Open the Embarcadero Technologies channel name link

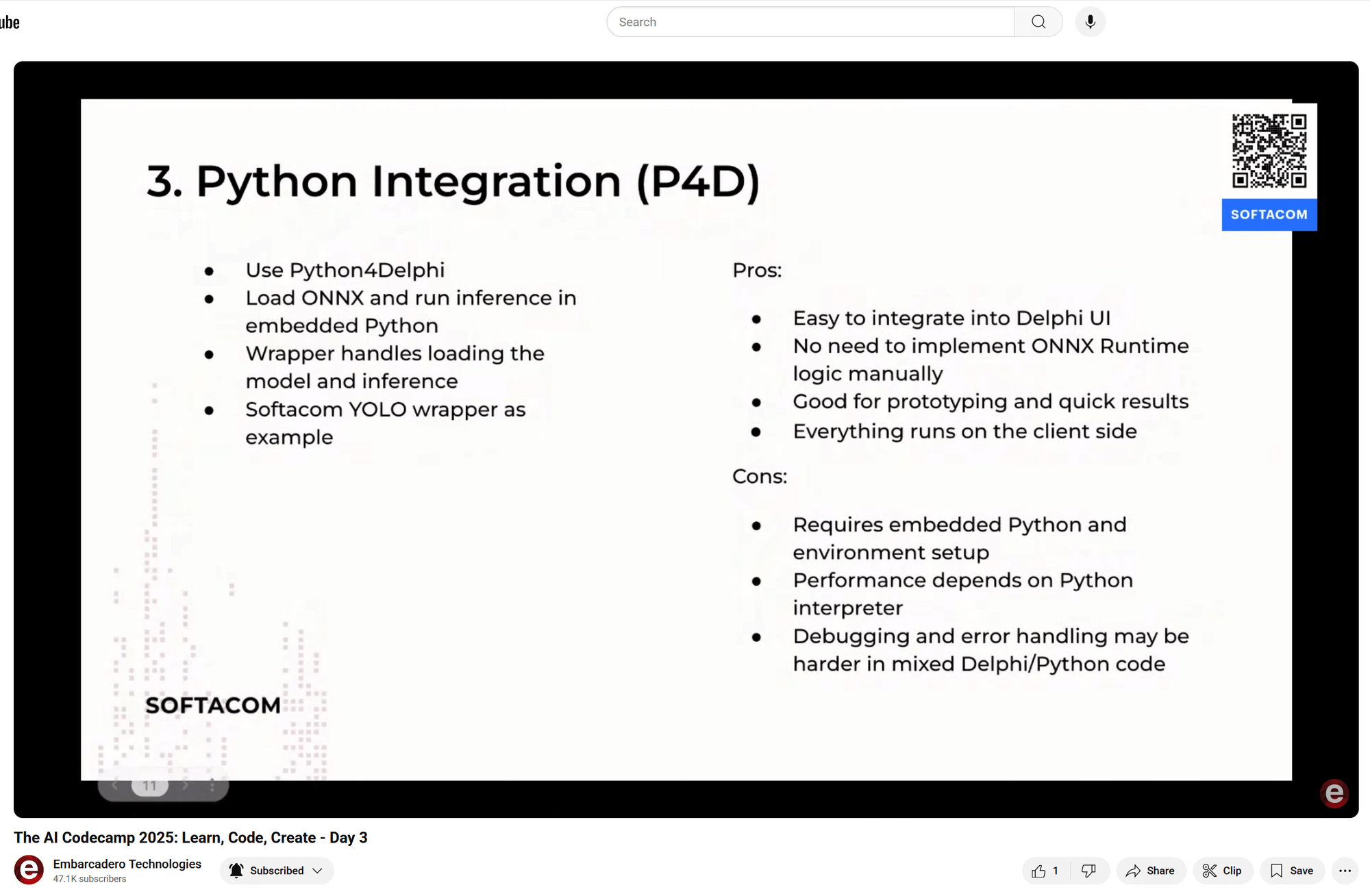[x=127, y=864]
